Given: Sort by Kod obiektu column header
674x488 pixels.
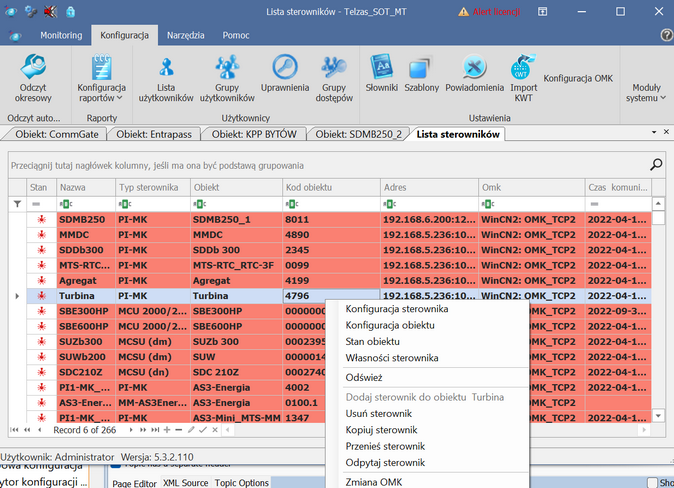Looking at the screenshot, I should tap(331, 187).
